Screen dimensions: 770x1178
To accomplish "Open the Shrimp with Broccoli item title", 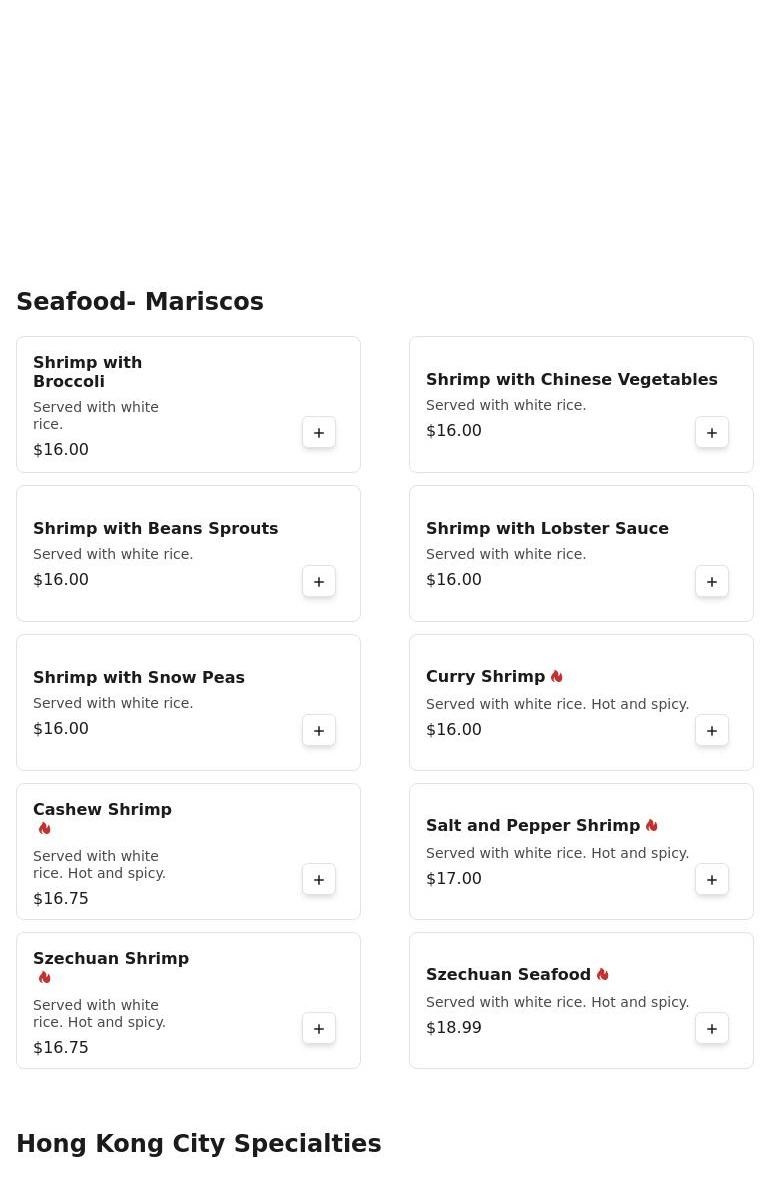I will click(87, 372).
